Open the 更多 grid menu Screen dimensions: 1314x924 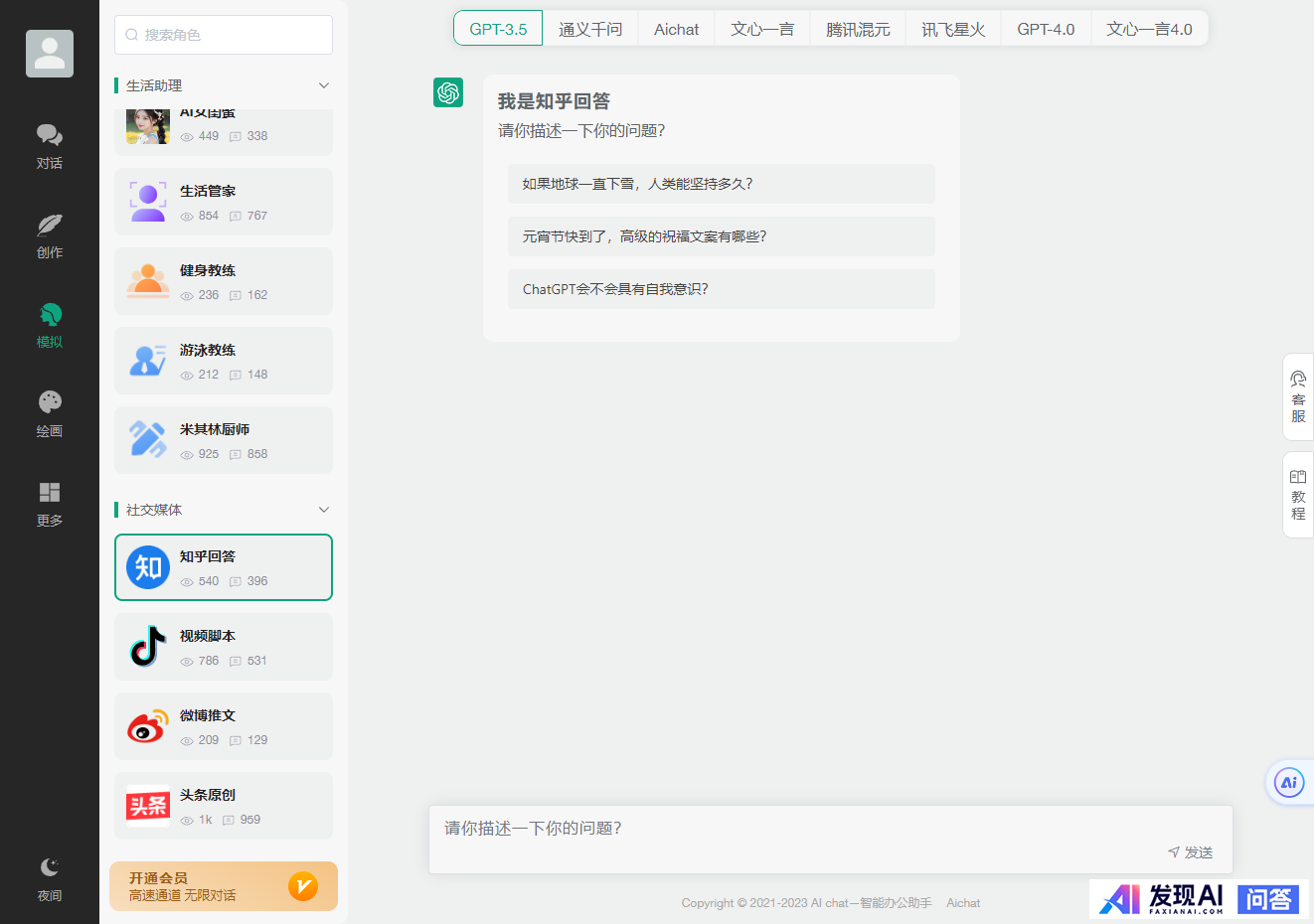[x=50, y=504]
